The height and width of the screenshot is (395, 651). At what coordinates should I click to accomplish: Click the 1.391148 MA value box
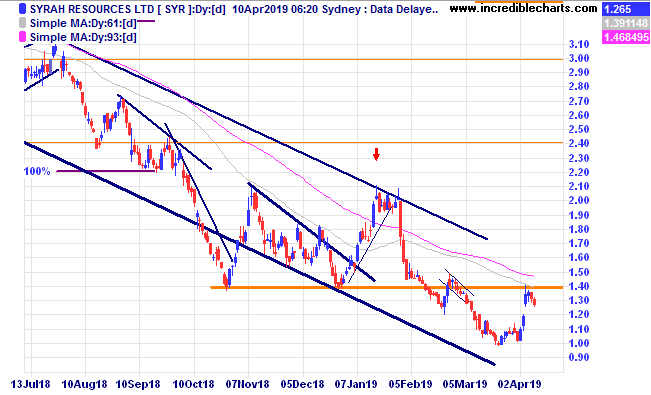[x=625, y=23]
